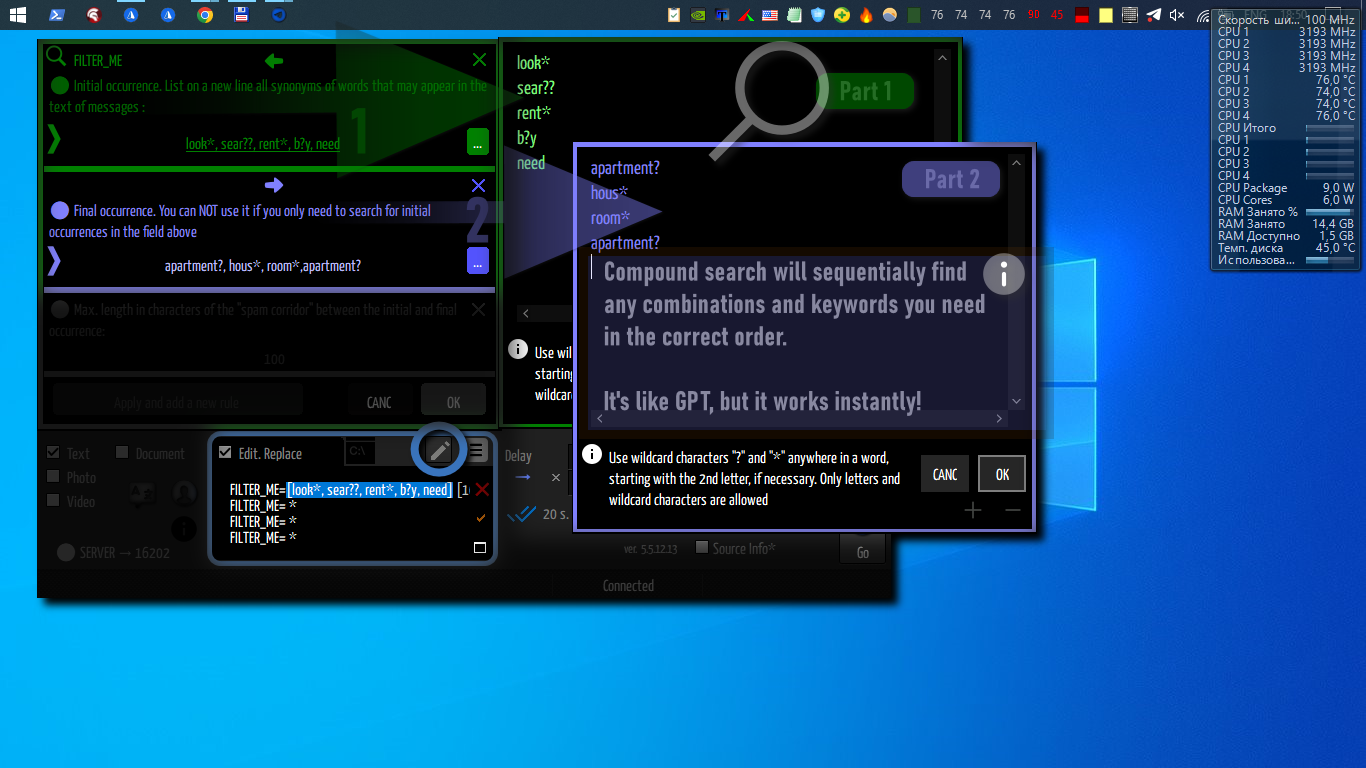This screenshot has width=1366, height=768.
Task: Click the Go button near Source Info
Action: tap(862, 549)
